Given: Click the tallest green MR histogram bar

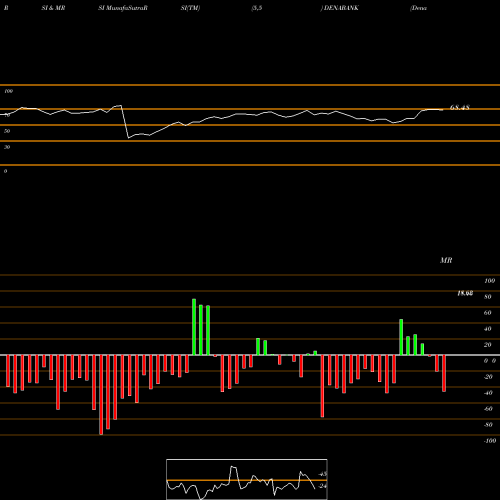Looking at the screenshot, I should click(x=194, y=327).
